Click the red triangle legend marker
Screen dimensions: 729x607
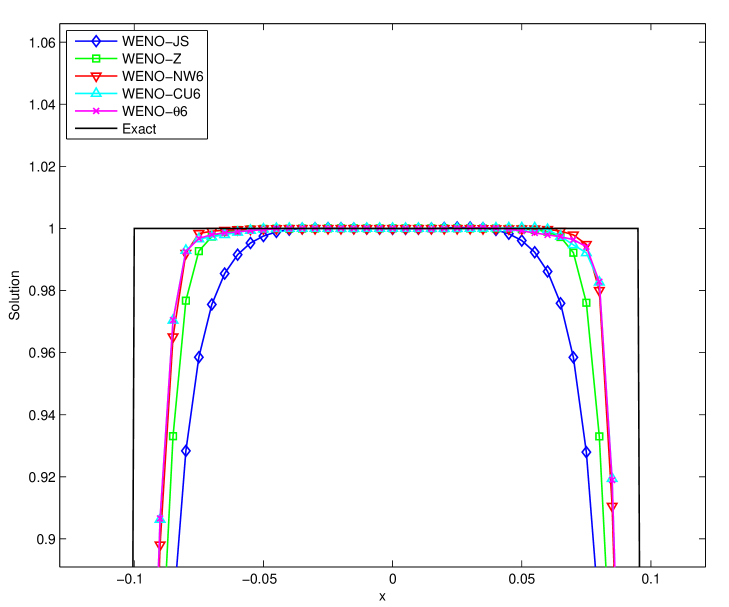[x=96, y=77]
